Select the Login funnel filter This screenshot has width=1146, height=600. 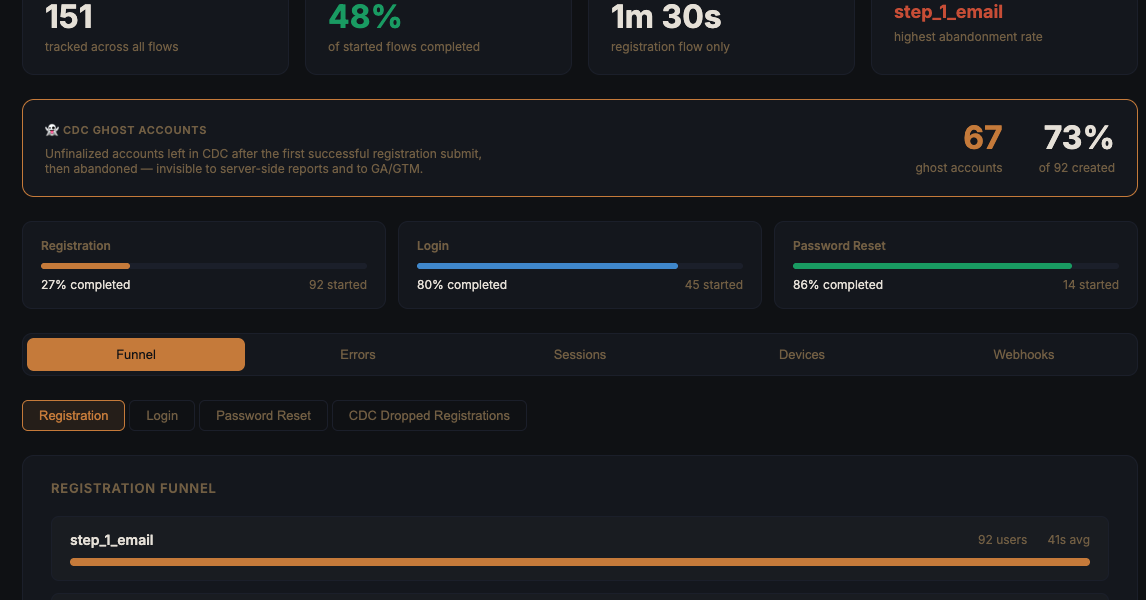tap(162, 415)
